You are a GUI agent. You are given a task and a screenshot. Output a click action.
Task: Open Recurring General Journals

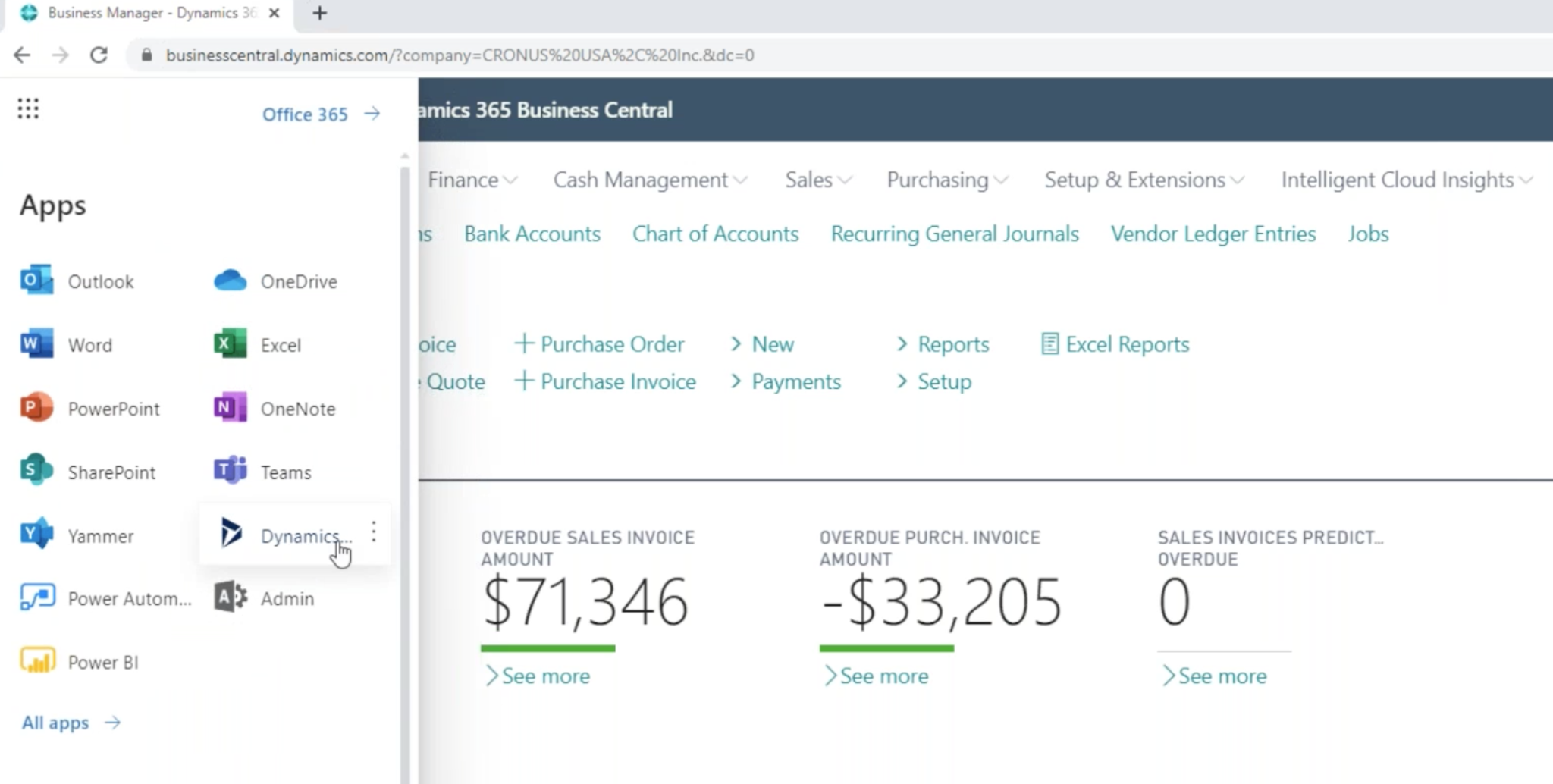click(x=954, y=234)
